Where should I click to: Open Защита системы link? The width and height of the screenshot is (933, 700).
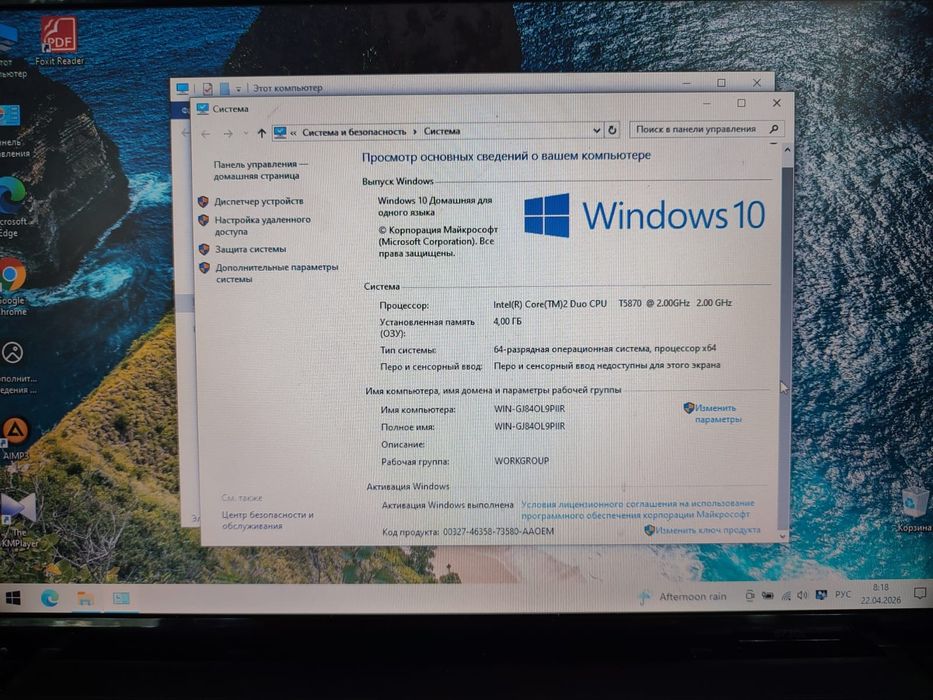click(x=251, y=249)
